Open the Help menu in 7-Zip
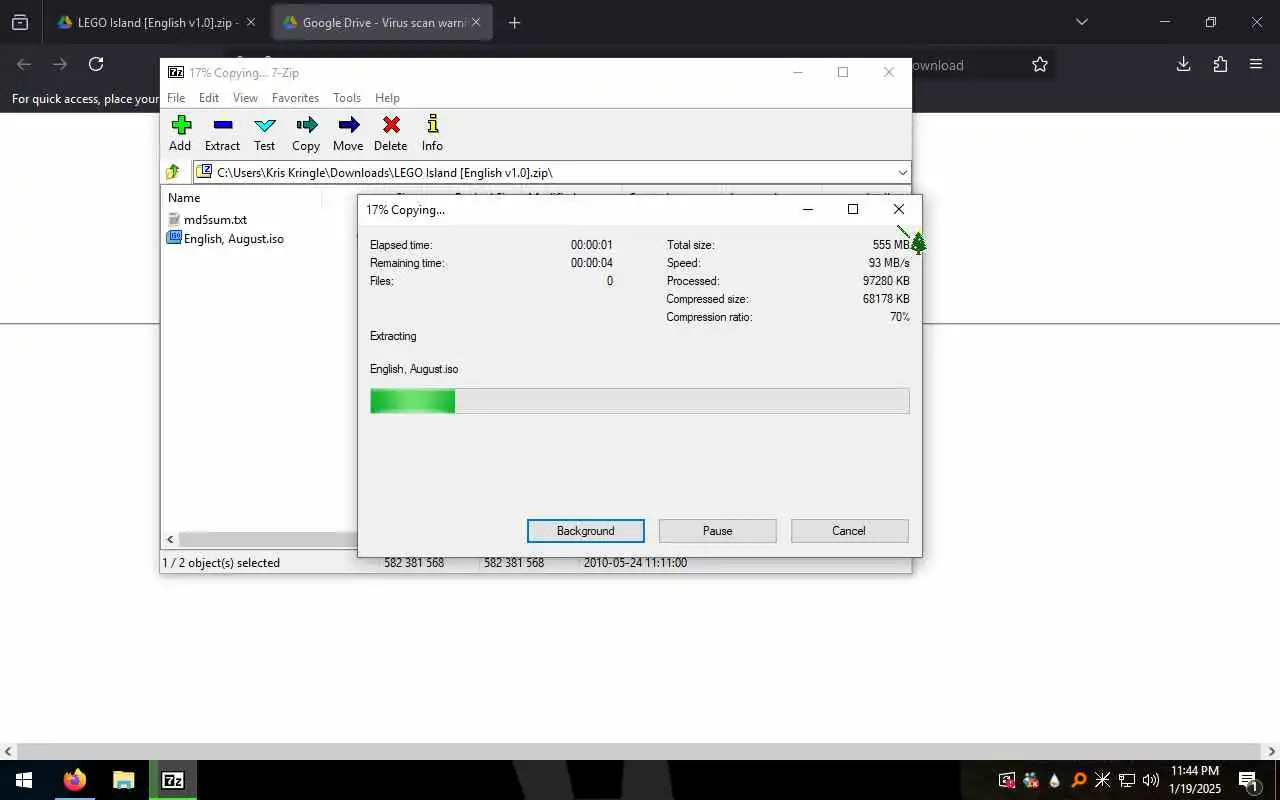Viewport: 1280px width, 800px height. tap(387, 98)
